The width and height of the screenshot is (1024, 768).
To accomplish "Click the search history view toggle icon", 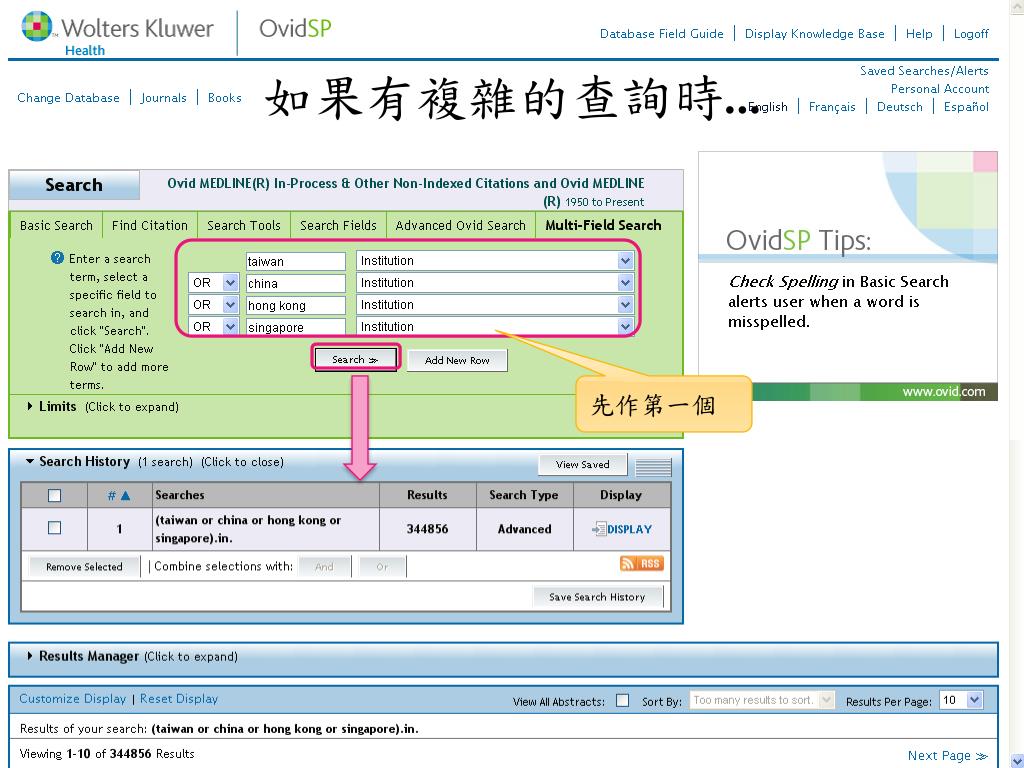I will pyautogui.click(x=653, y=468).
